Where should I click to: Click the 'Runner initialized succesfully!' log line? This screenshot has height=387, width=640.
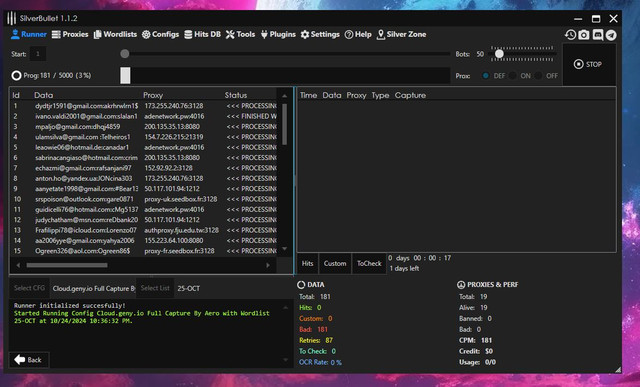click(x=70, y=305)
